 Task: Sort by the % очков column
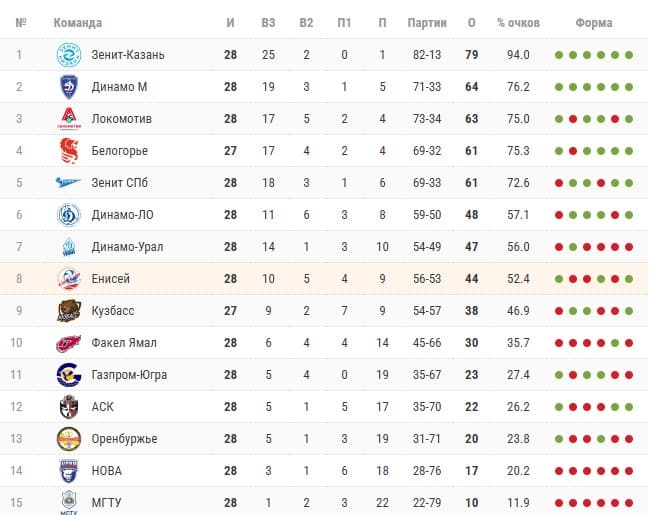(518, 22)
